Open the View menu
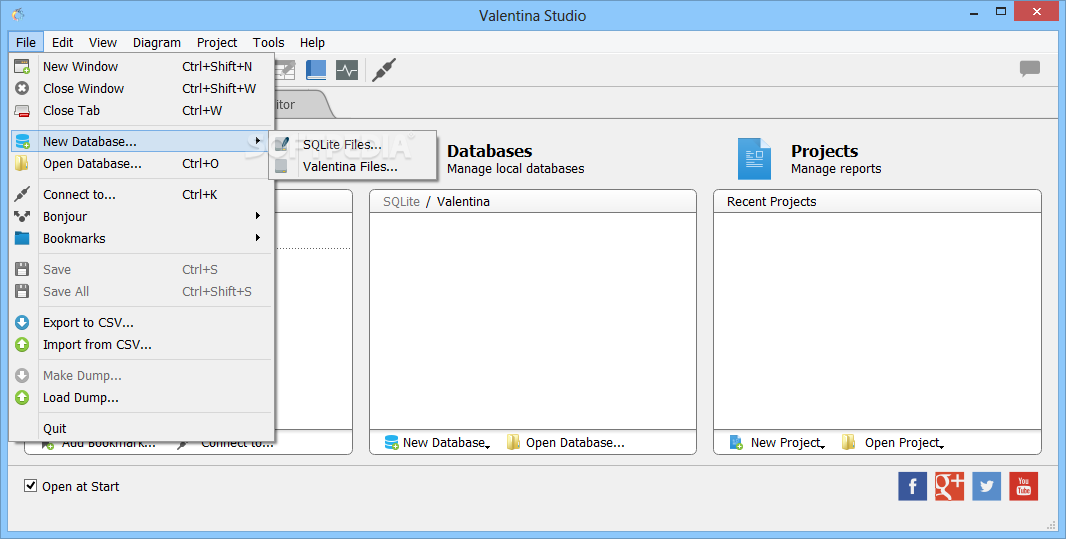This screenshot has width=1066, height=539. click(x=103, y=42)
